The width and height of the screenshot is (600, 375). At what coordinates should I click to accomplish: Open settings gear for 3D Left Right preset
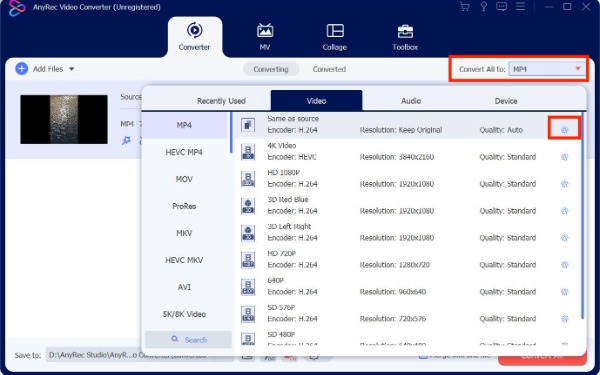coord(564,238)
